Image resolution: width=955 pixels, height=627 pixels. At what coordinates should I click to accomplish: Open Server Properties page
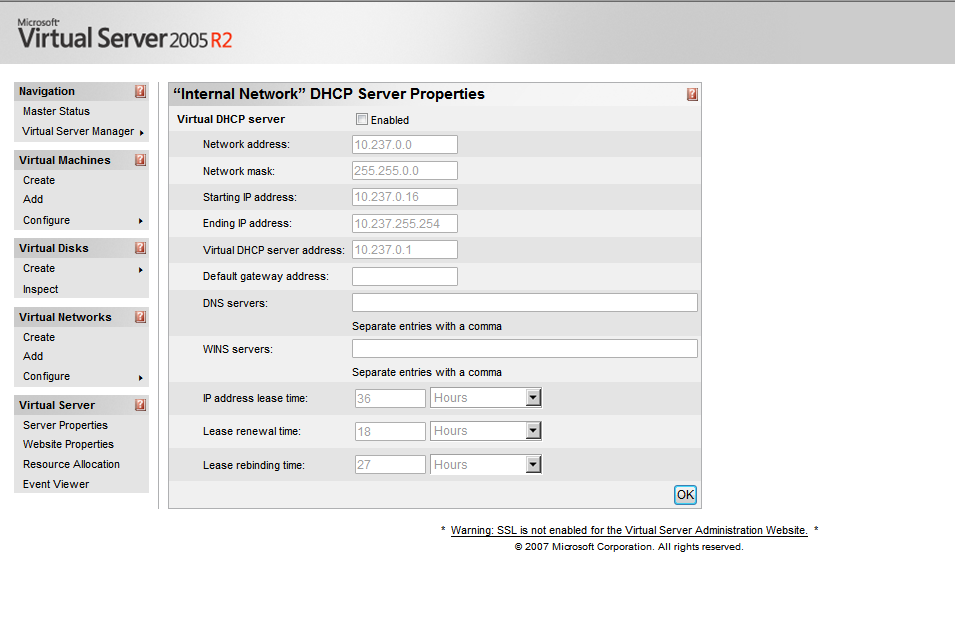click(x=65, y=425)
